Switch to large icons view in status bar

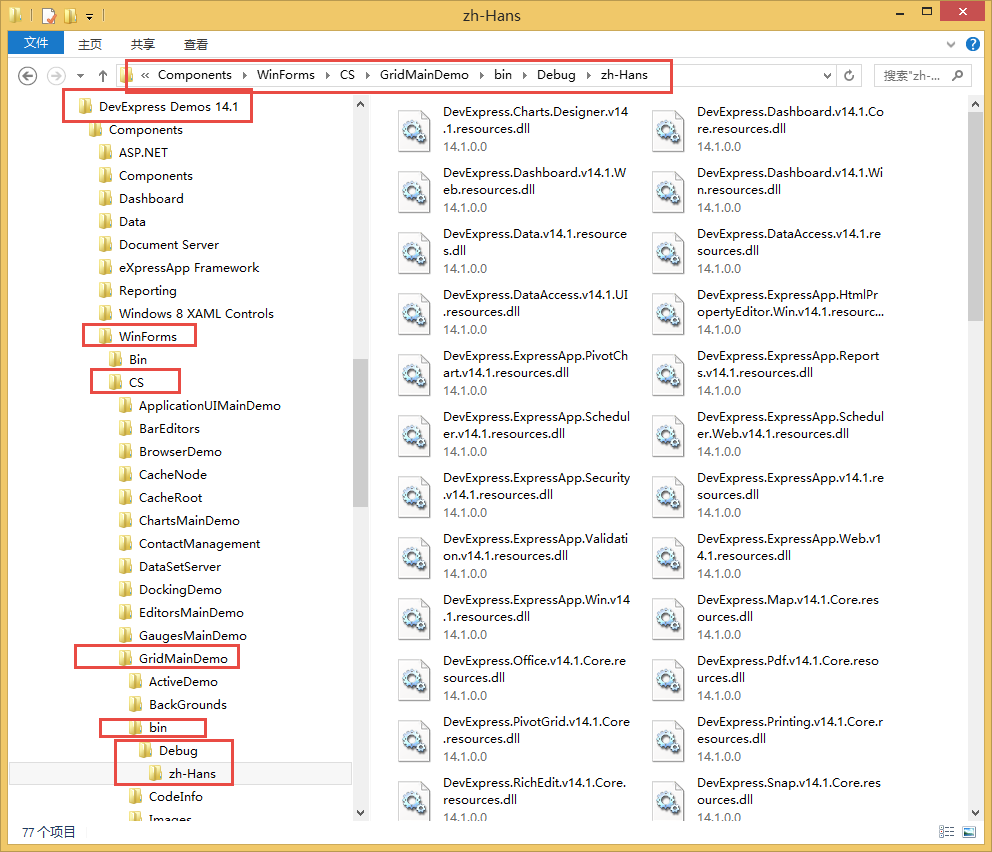pyautogui.click(x=969, y=832)
